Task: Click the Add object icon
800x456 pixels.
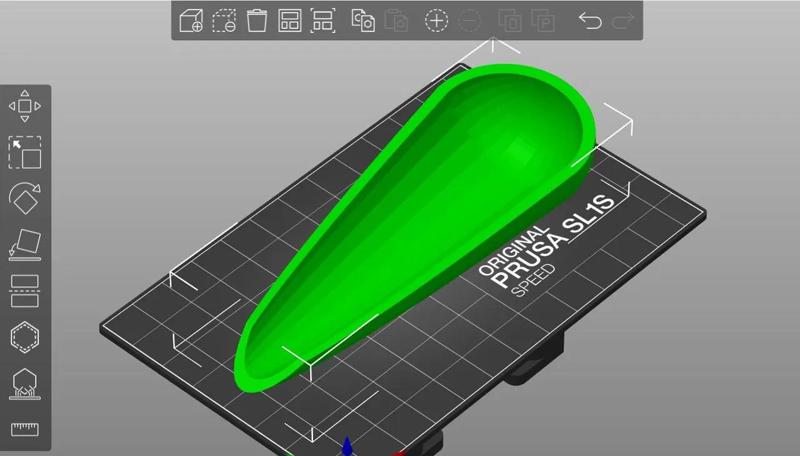Action: (191, 21)
